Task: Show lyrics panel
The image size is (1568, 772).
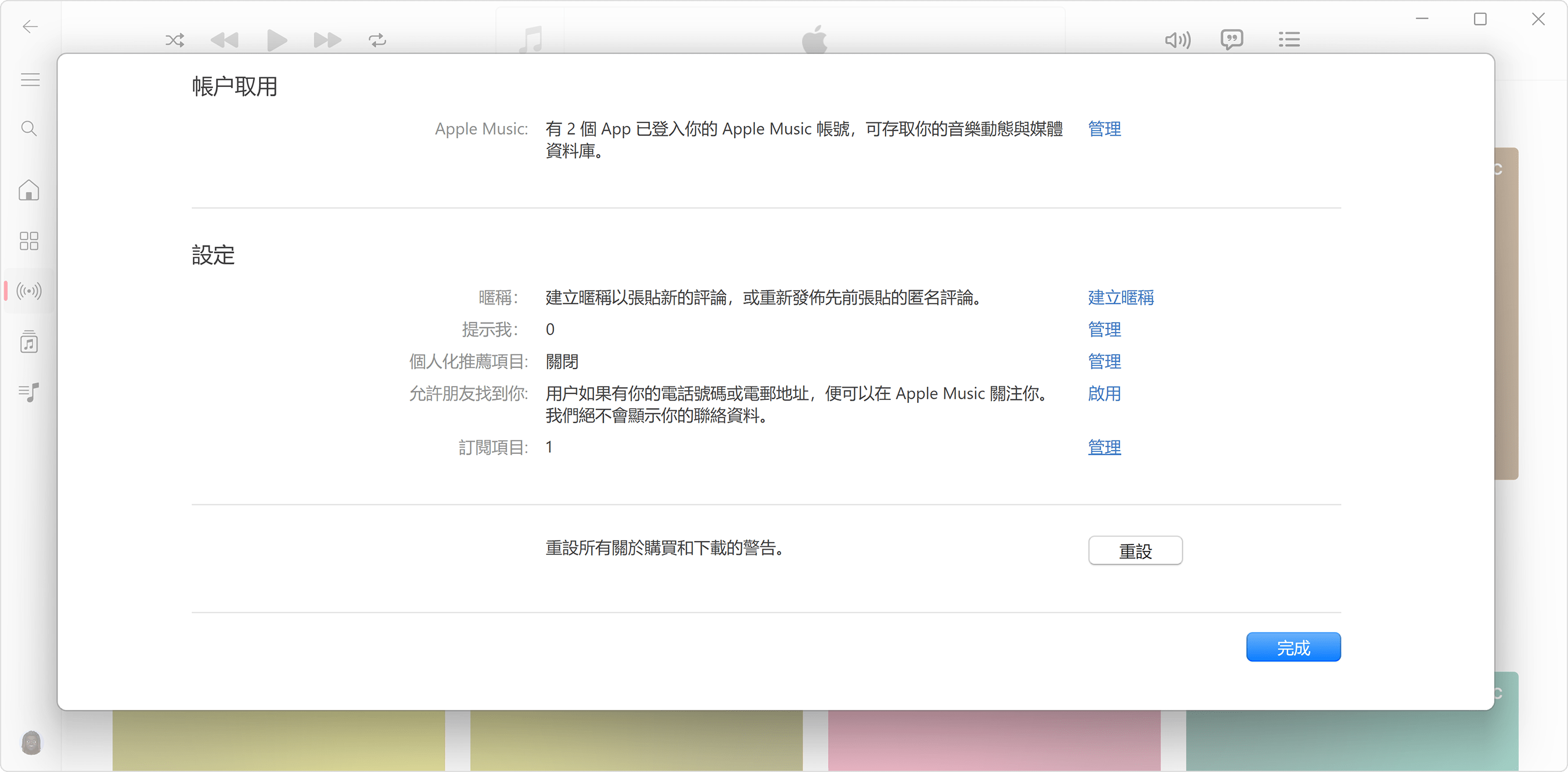Action: [x=1231, y=39]
